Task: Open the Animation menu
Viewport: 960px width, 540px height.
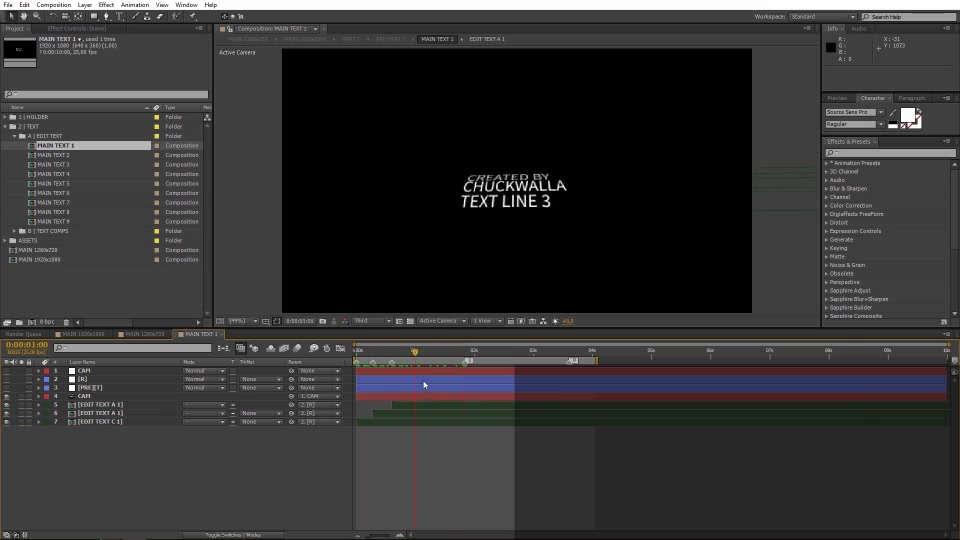Action: point(135,5)
